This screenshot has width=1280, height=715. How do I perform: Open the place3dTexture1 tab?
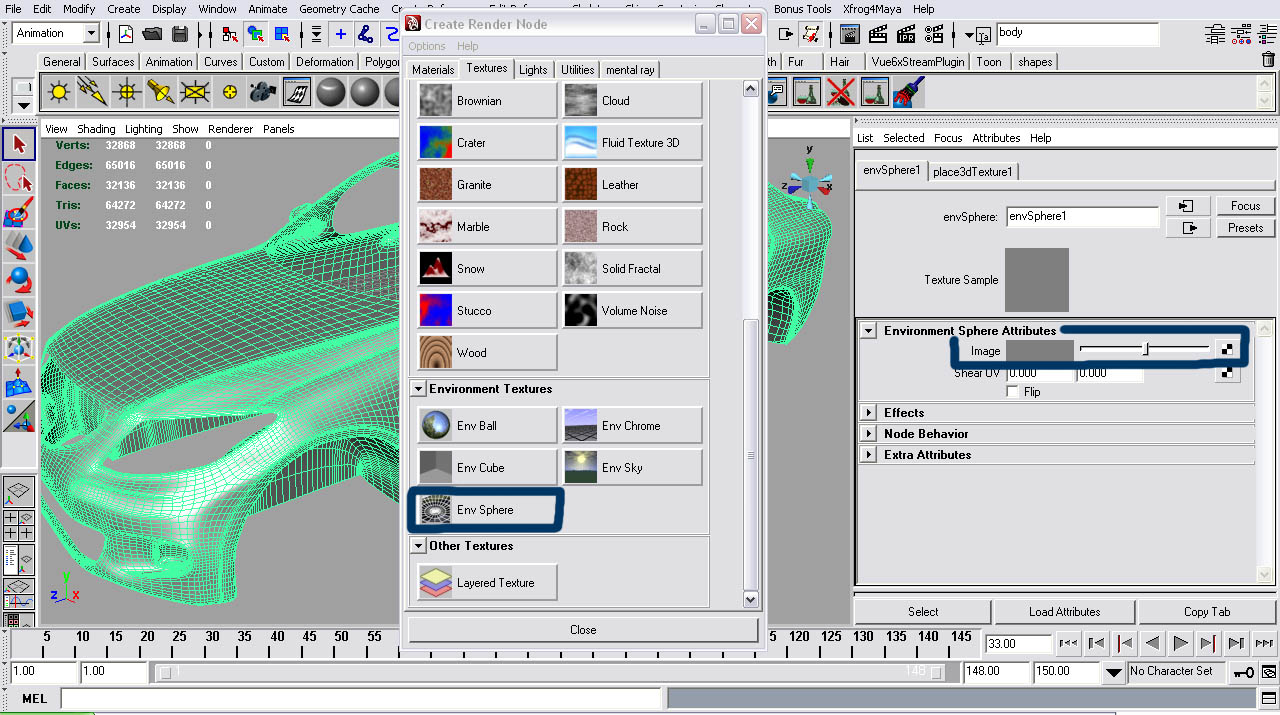973,171
